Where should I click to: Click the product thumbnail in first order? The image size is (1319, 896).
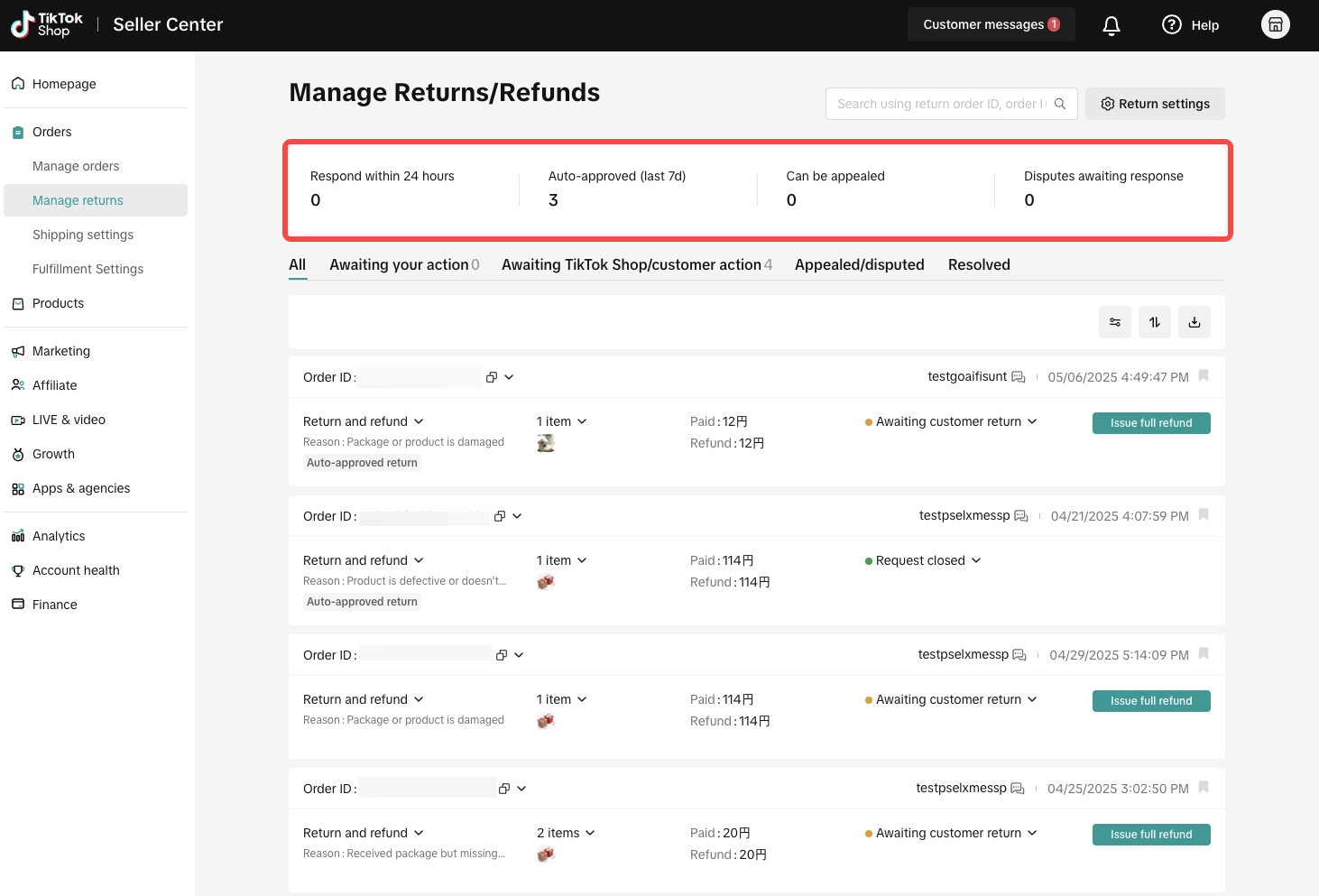[x=546, y=443]
